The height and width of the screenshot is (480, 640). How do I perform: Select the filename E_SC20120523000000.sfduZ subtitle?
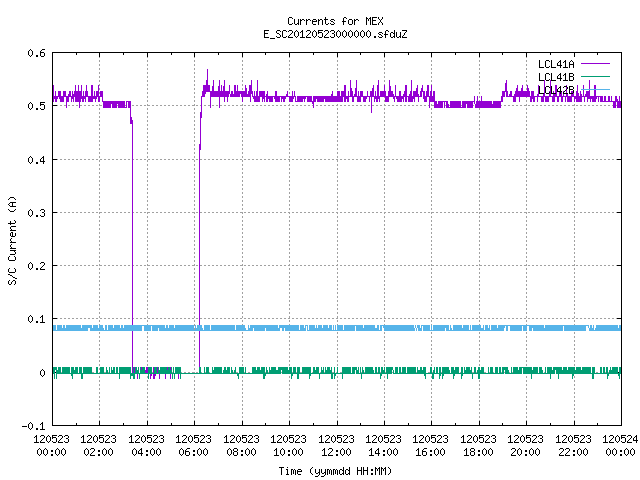(x=335, y=34)
